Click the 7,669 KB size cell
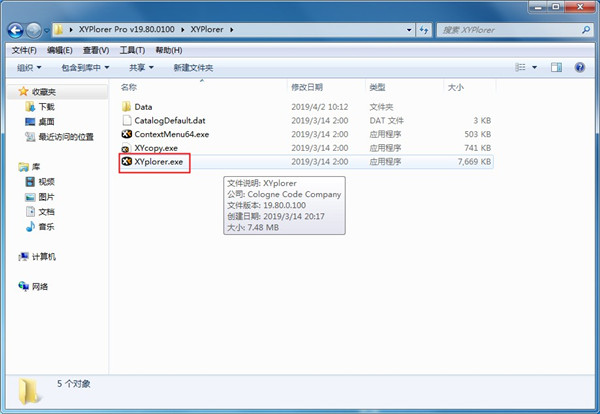Viewport: 600px width, 414px height. coord(474,161)
